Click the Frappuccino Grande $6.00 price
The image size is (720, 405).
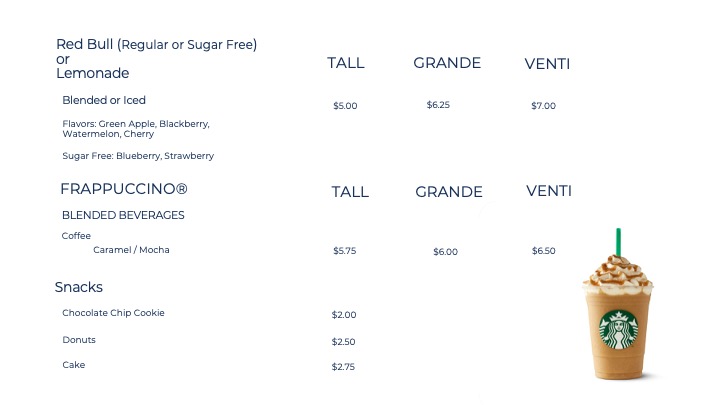[445, 252]
